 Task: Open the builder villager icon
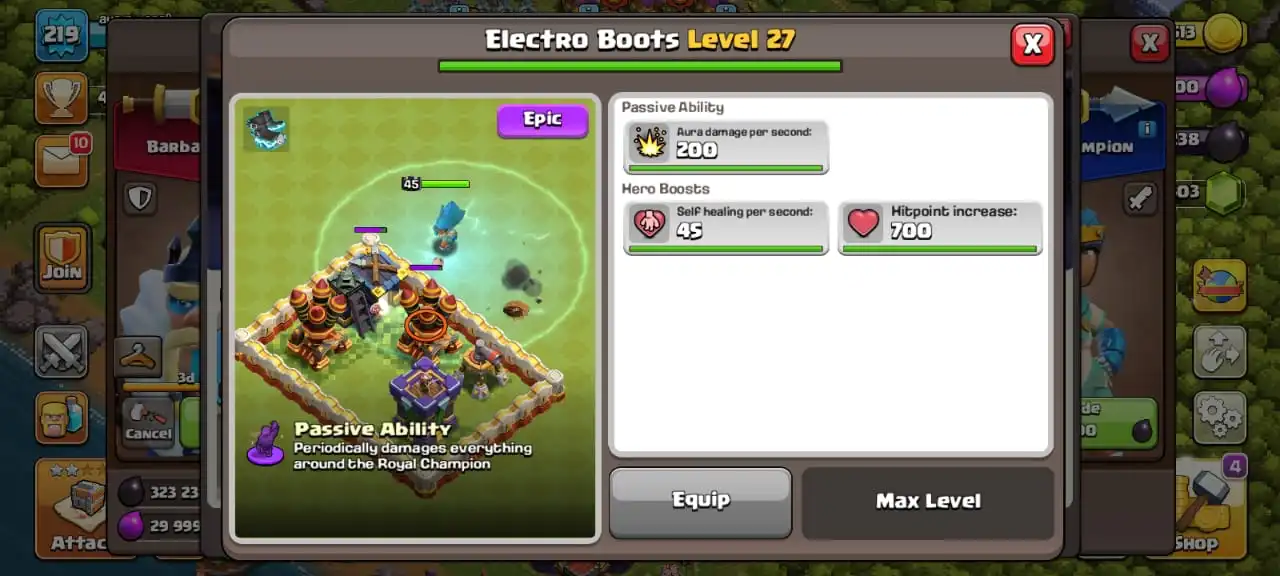[x=62, y=417]
